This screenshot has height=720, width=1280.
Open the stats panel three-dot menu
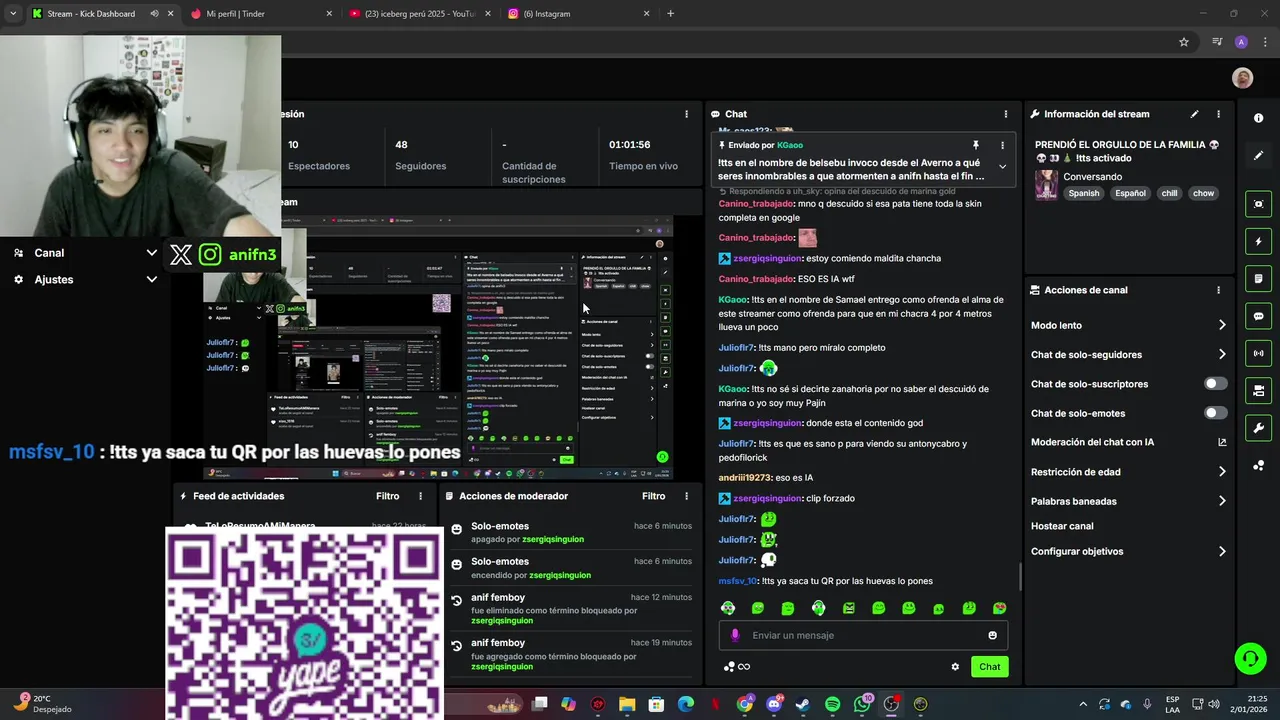(x=686, y=114)
